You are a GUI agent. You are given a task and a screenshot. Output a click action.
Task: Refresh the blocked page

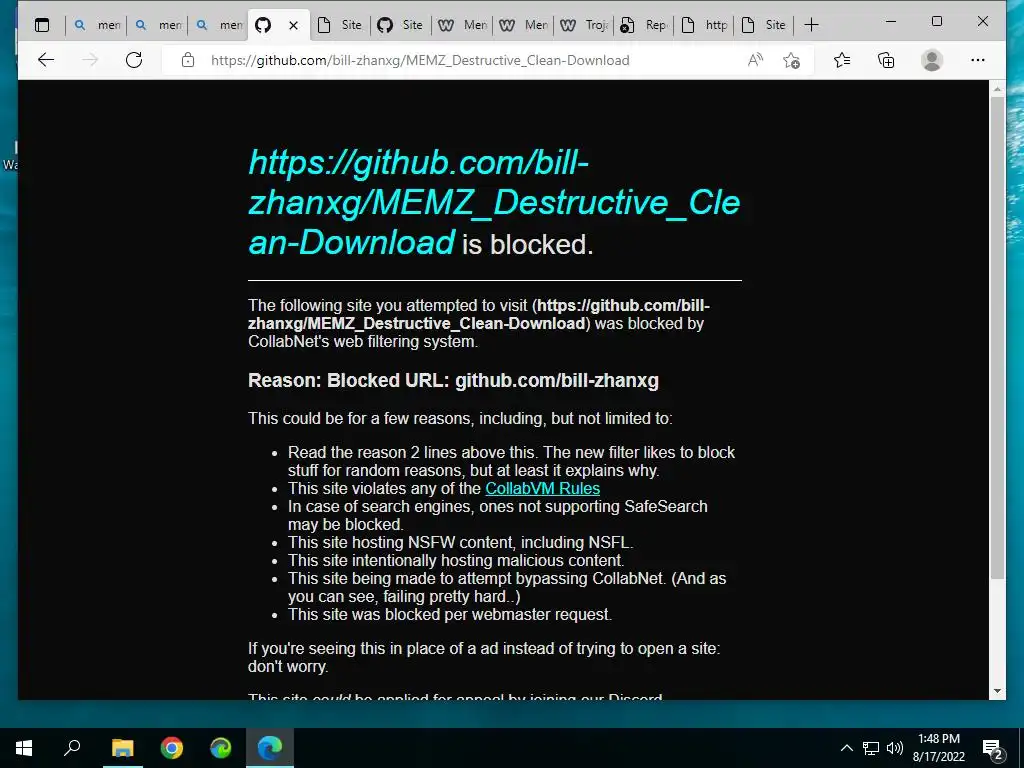click(134, 60)
